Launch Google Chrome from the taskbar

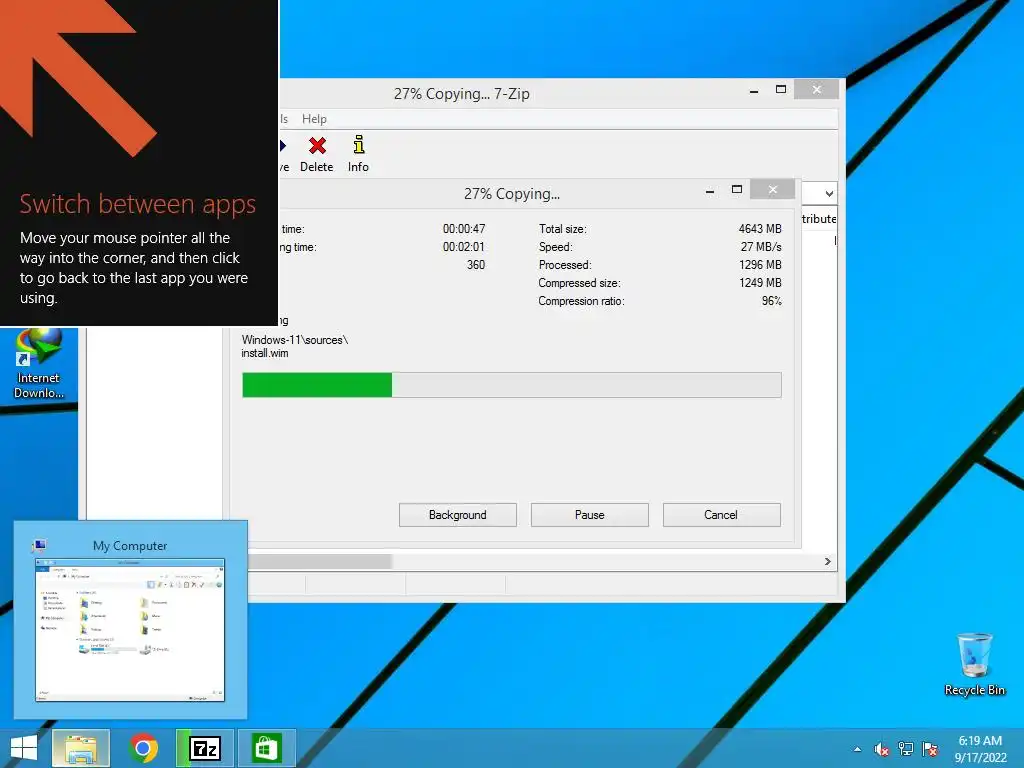click(x=143, y=748)
